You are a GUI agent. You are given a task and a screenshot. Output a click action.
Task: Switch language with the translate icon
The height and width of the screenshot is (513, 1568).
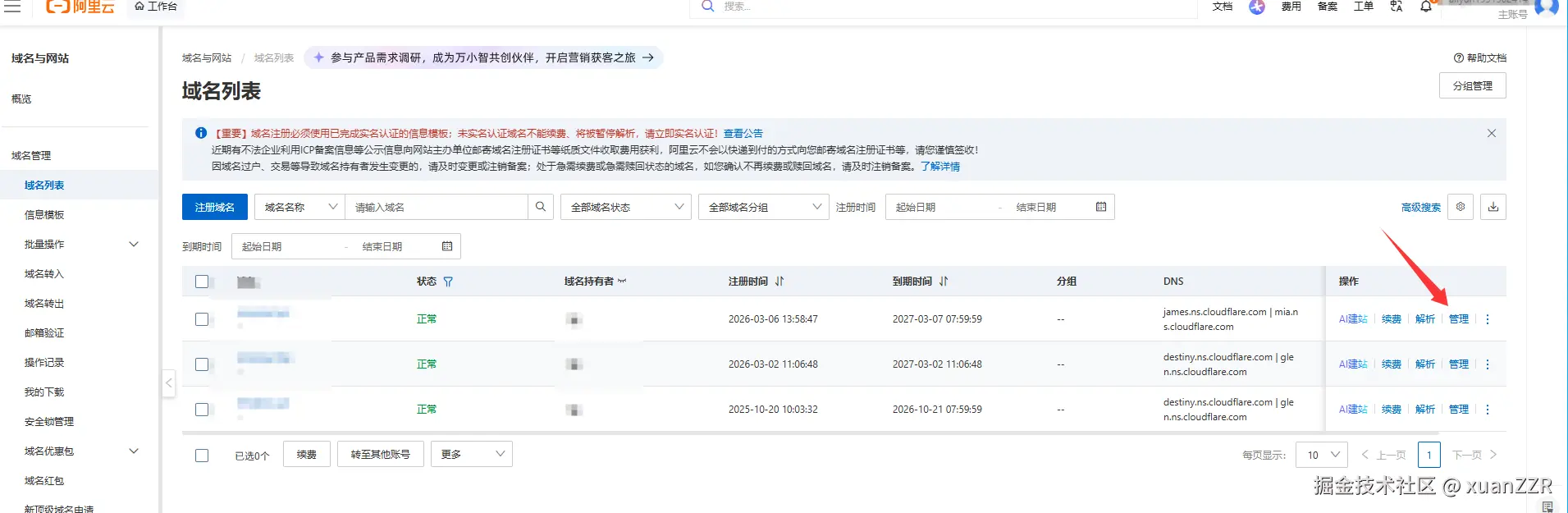click(1397, 7)
